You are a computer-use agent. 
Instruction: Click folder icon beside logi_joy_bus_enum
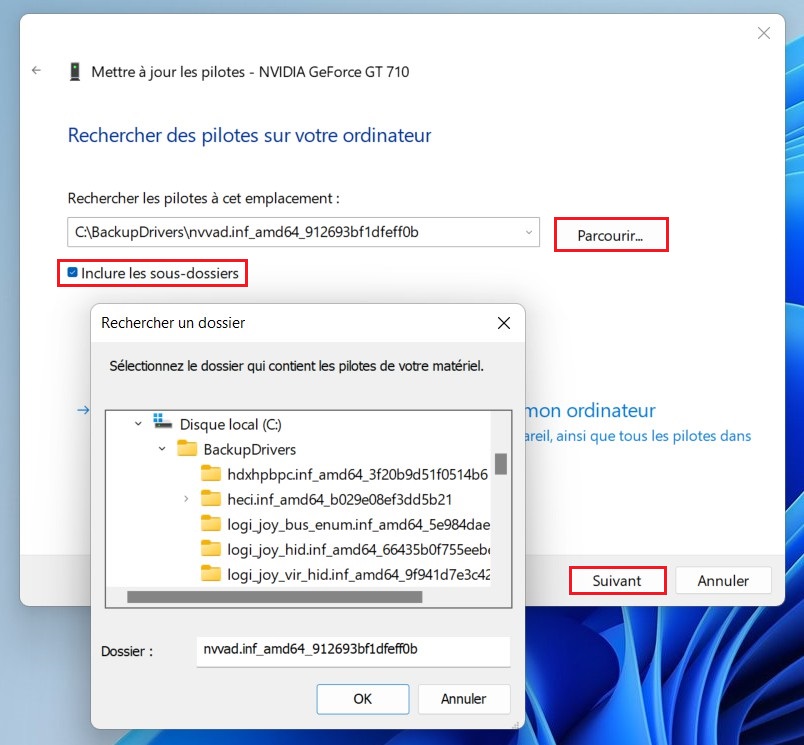(211, 523)
